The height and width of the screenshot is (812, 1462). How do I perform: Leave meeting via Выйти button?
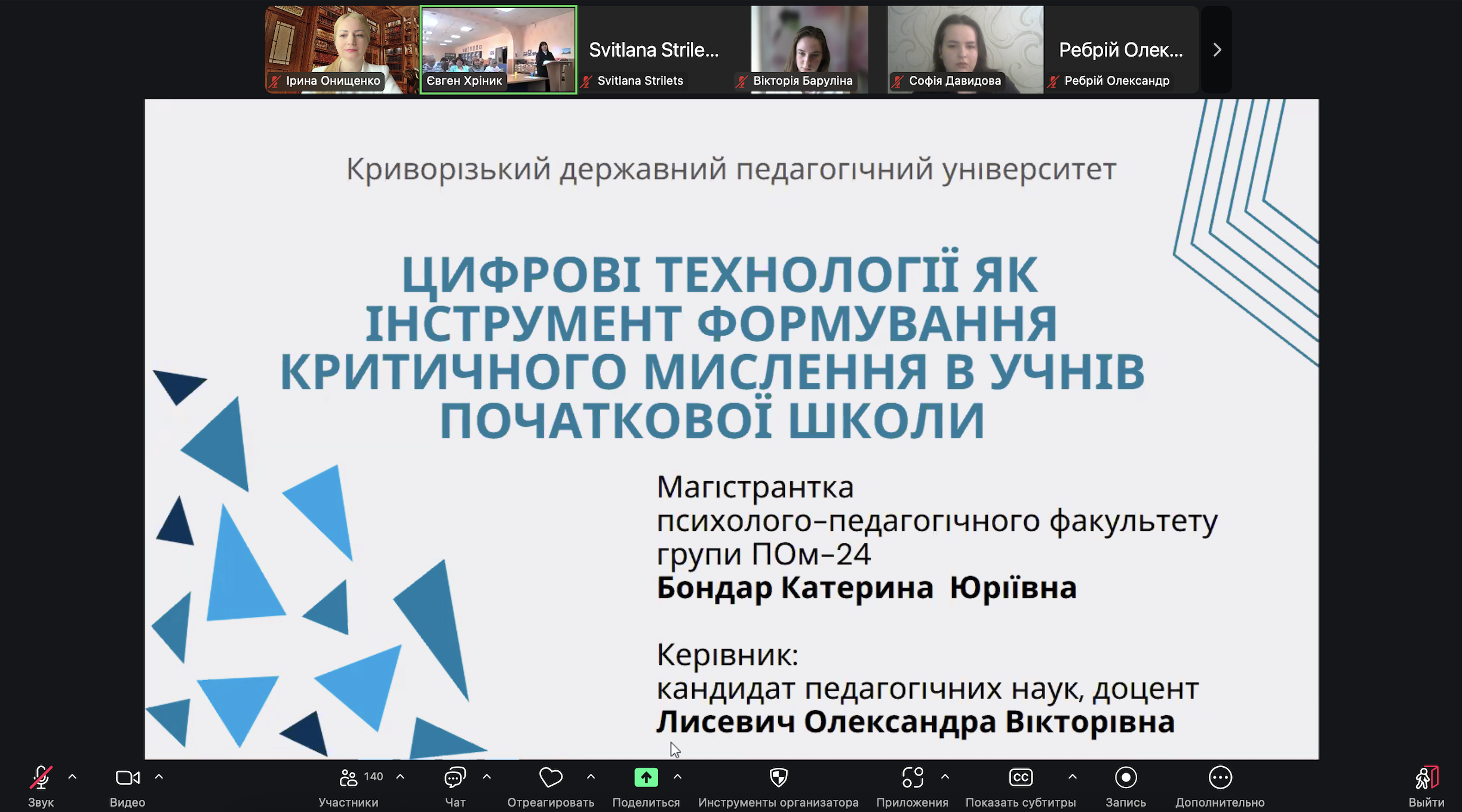(1426, 777)
